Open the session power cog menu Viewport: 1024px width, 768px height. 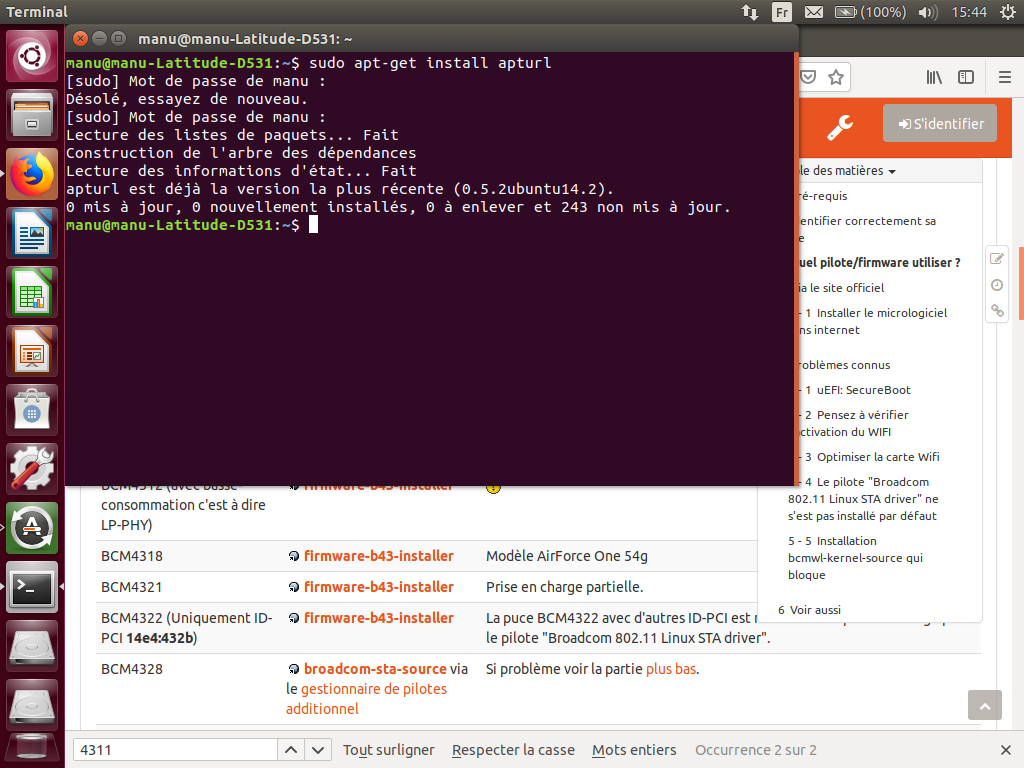pos(1008,12)
